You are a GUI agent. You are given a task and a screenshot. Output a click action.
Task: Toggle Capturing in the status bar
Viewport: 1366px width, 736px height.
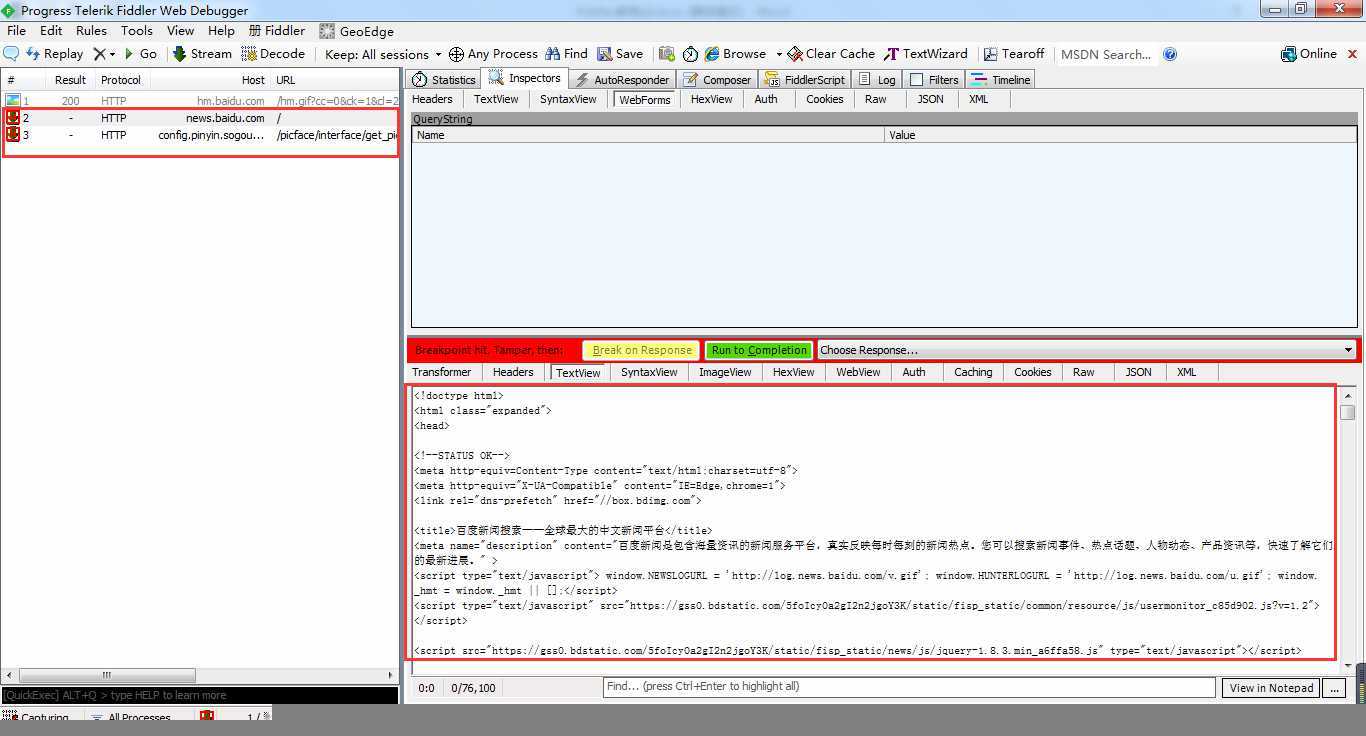(36, 717)
